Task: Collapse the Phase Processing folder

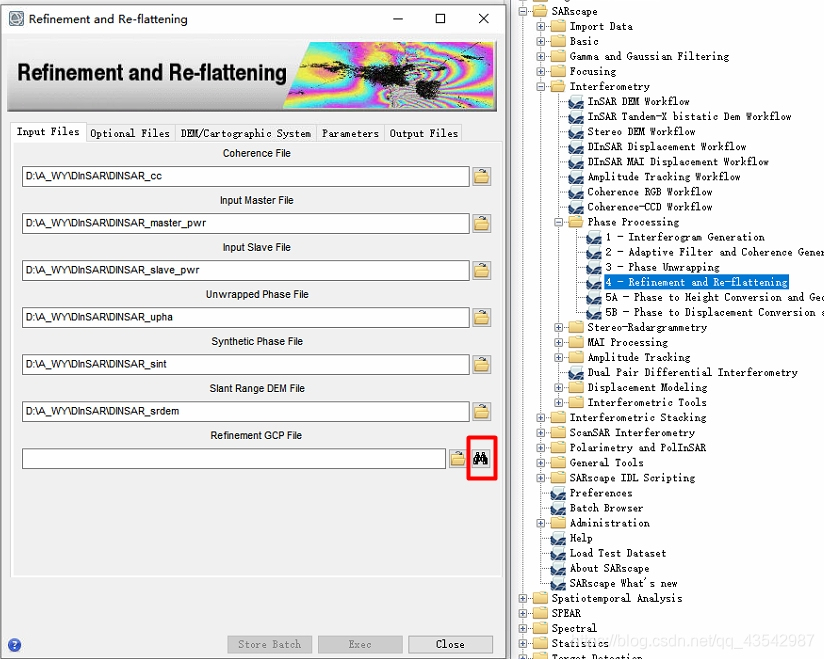Action: tap(559, 222)
